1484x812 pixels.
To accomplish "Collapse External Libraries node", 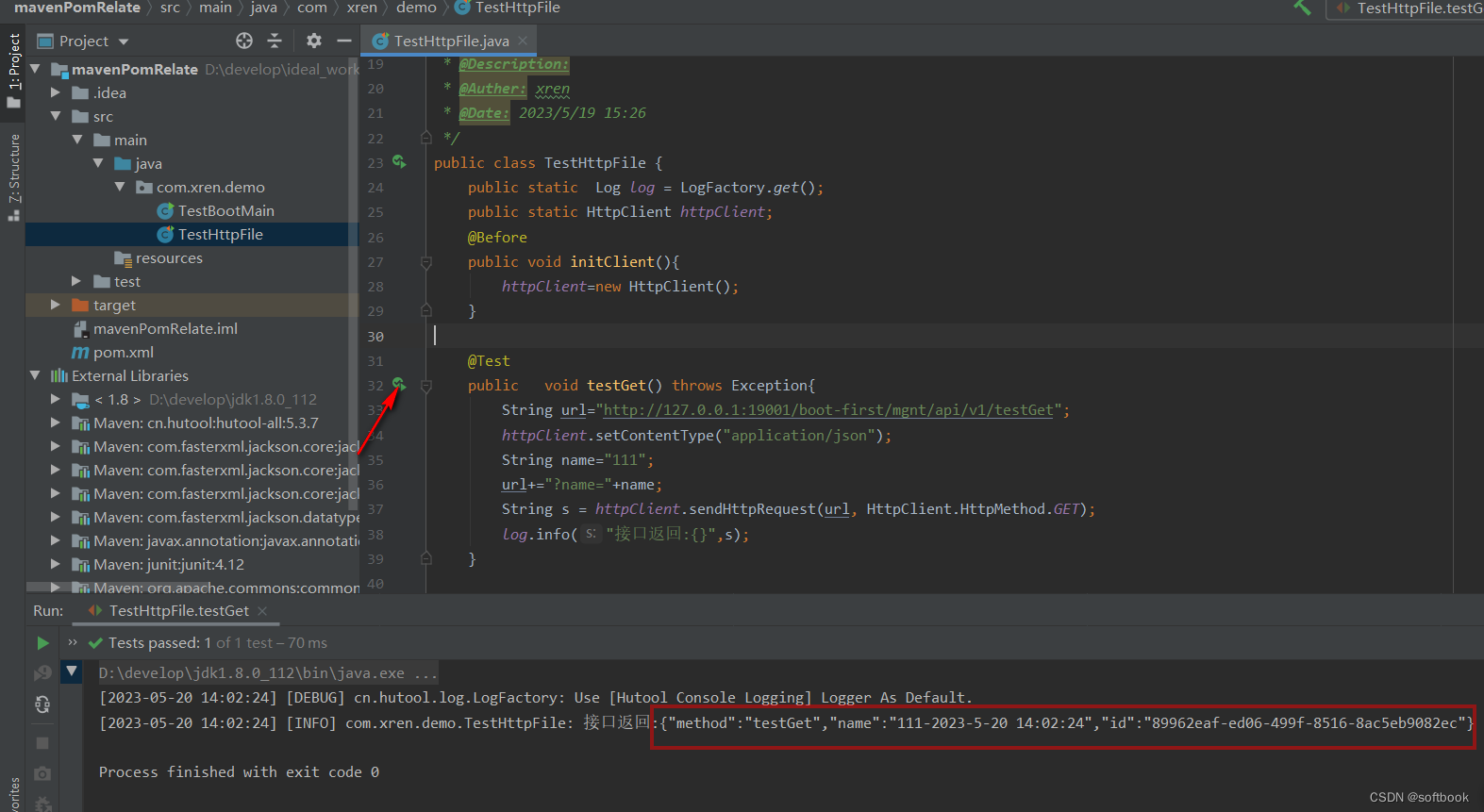I will tap(35, 375).
